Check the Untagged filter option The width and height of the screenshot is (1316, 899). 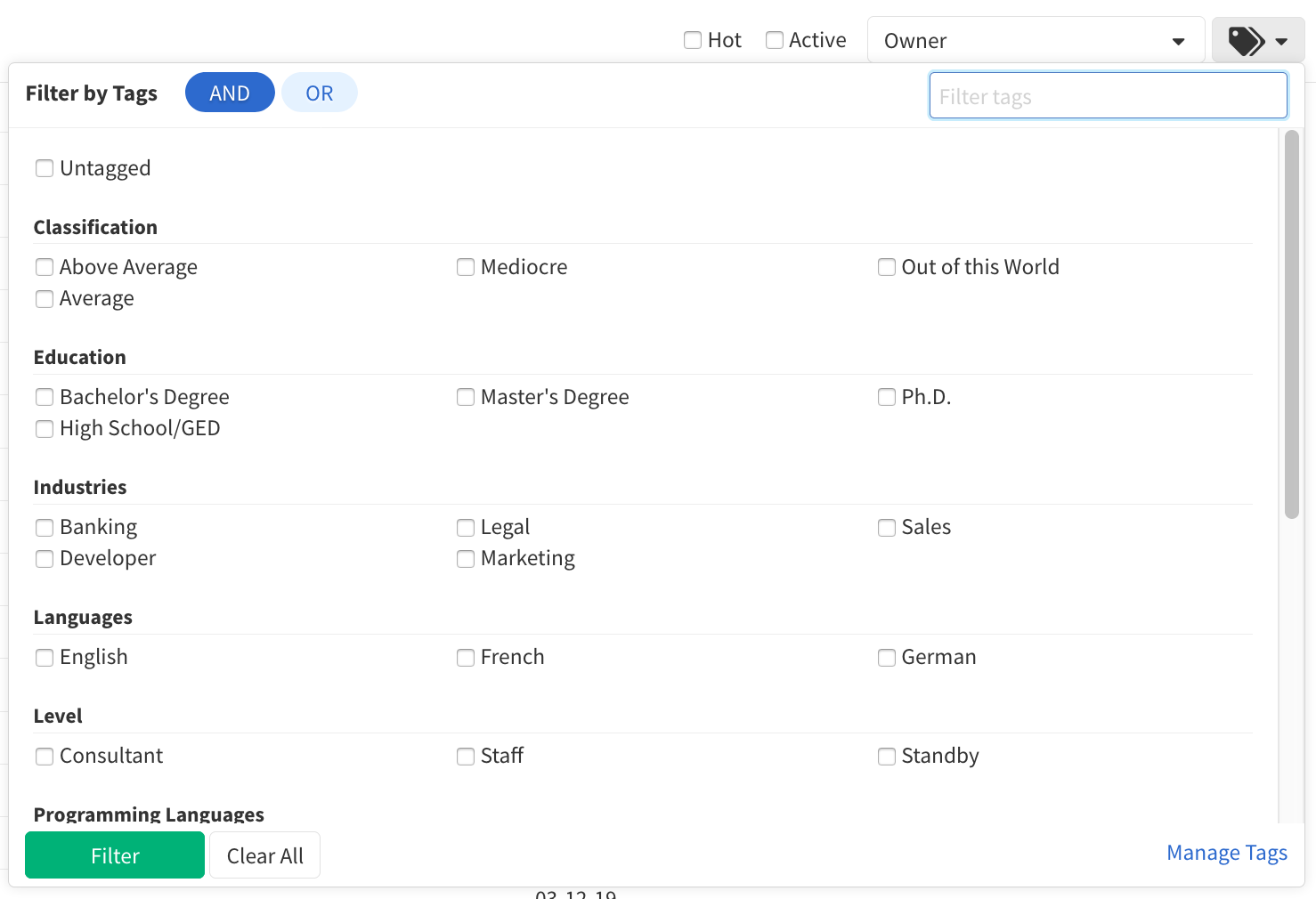tap(45, 168)
